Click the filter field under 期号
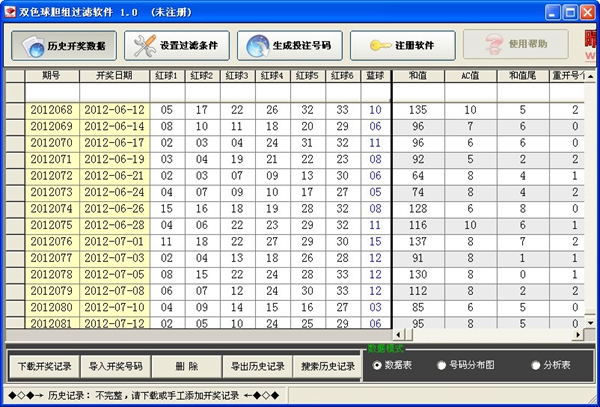Image resolution: width=600 pixels, height=407 pixels. click(x=52, y=92)
